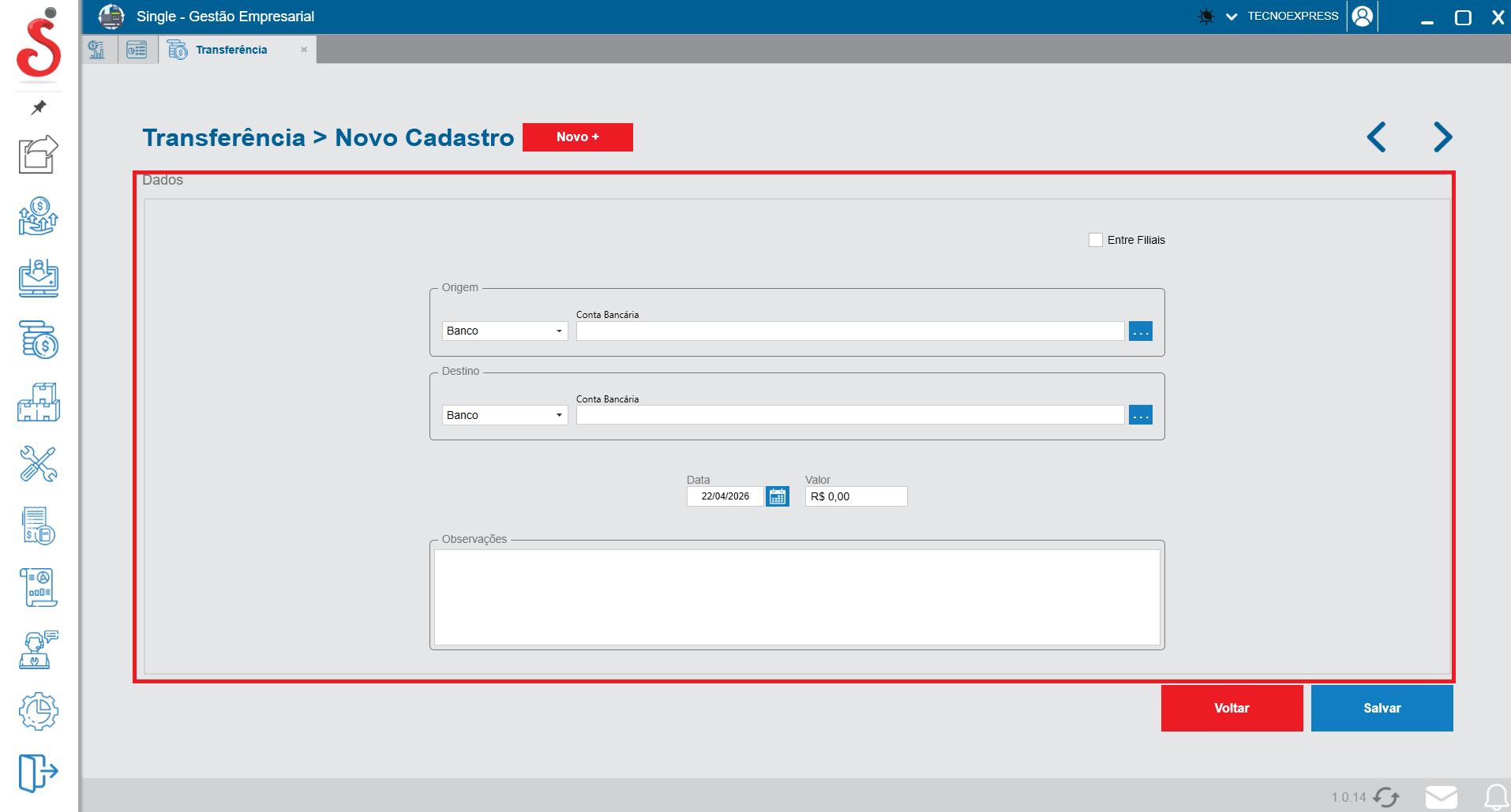The width and height of the screenshot is (1511, 812).
Task: Open the coins financial module icon
Action: [38, 340]
